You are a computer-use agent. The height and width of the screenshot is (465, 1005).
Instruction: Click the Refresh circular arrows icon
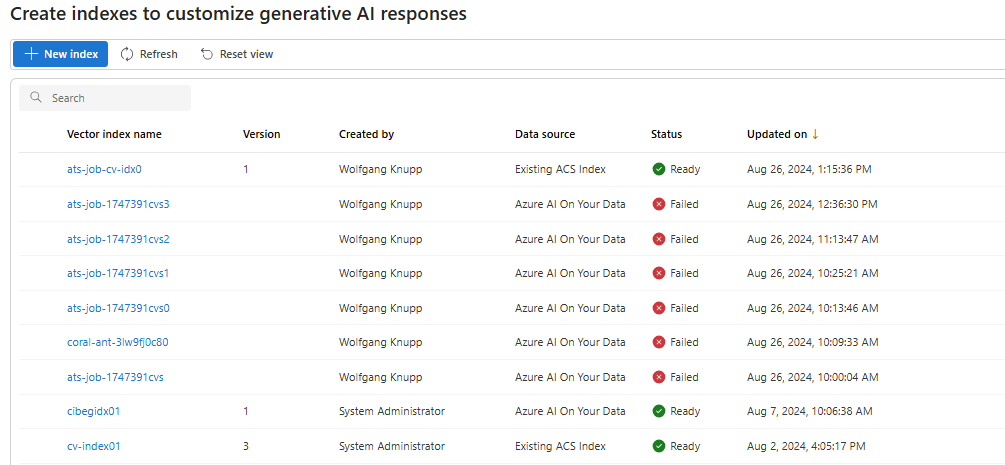point(127,54)
